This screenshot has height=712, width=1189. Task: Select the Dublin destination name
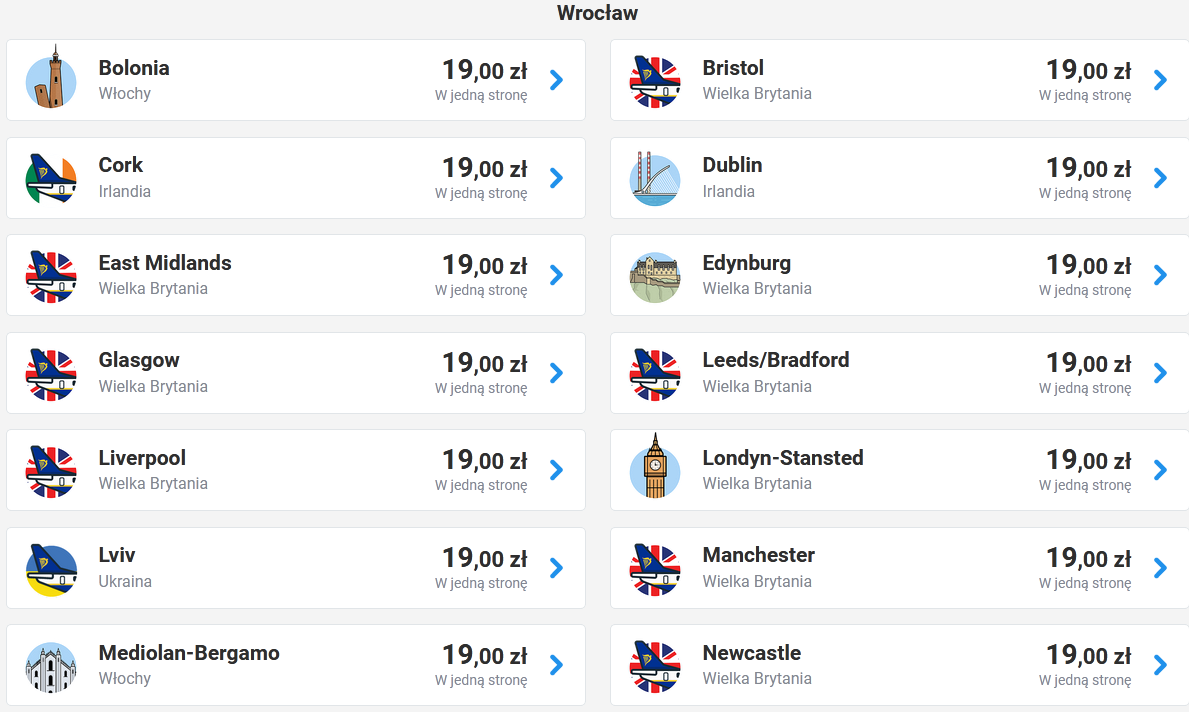coord(732,165)
